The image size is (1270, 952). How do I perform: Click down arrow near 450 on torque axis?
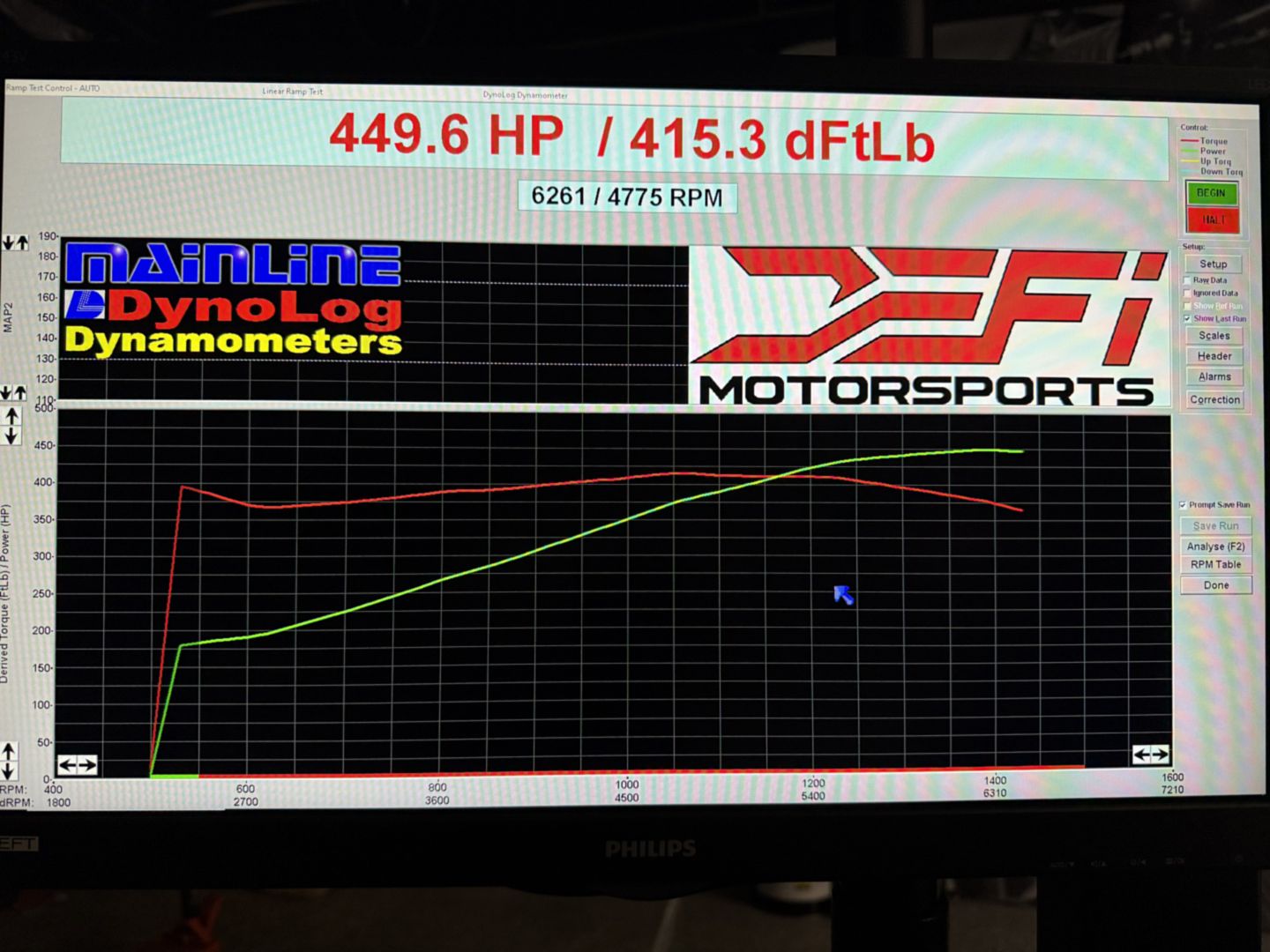coord(11,436)
